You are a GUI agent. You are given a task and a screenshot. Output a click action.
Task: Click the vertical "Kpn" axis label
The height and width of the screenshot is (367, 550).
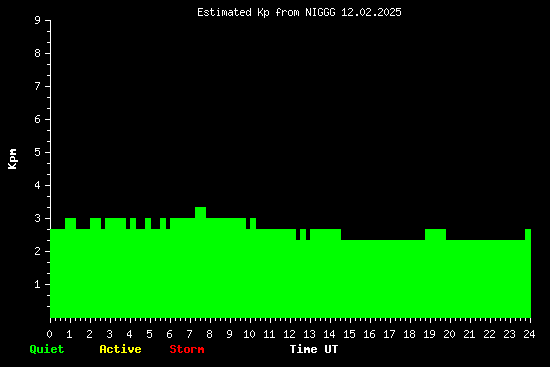(12, 159)
